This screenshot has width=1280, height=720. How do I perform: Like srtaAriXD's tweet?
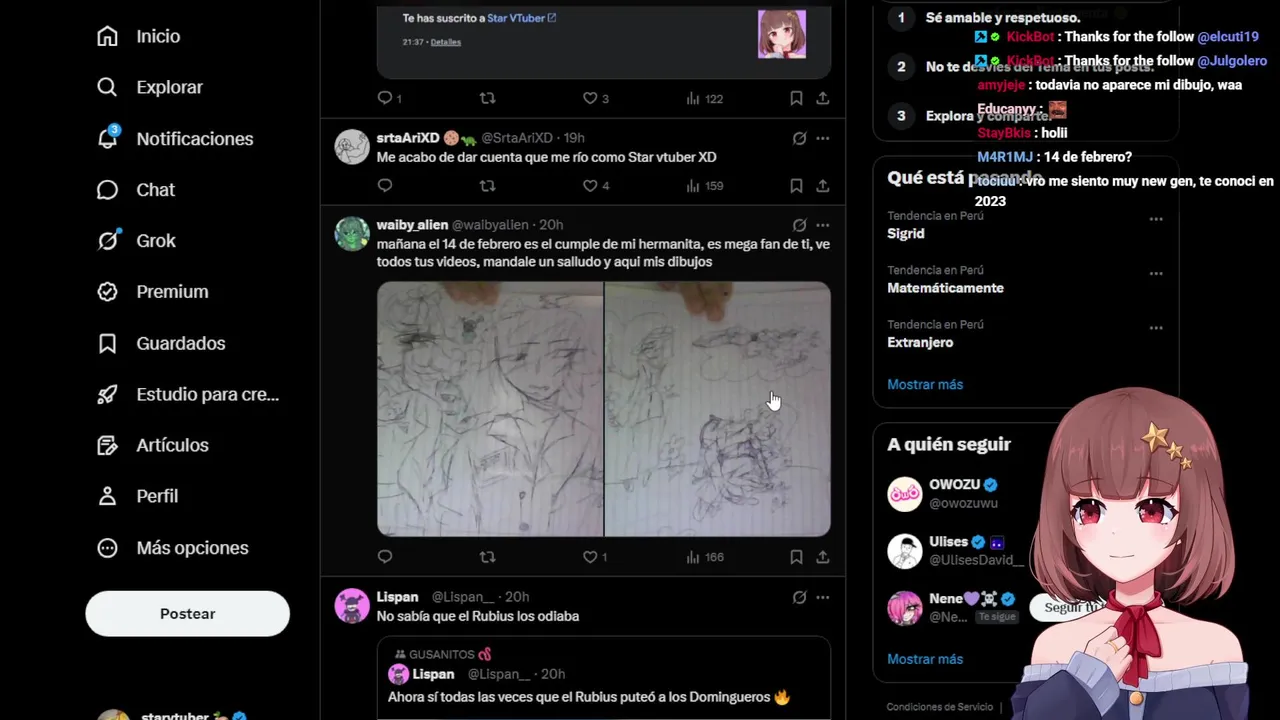tap(590, 186)
